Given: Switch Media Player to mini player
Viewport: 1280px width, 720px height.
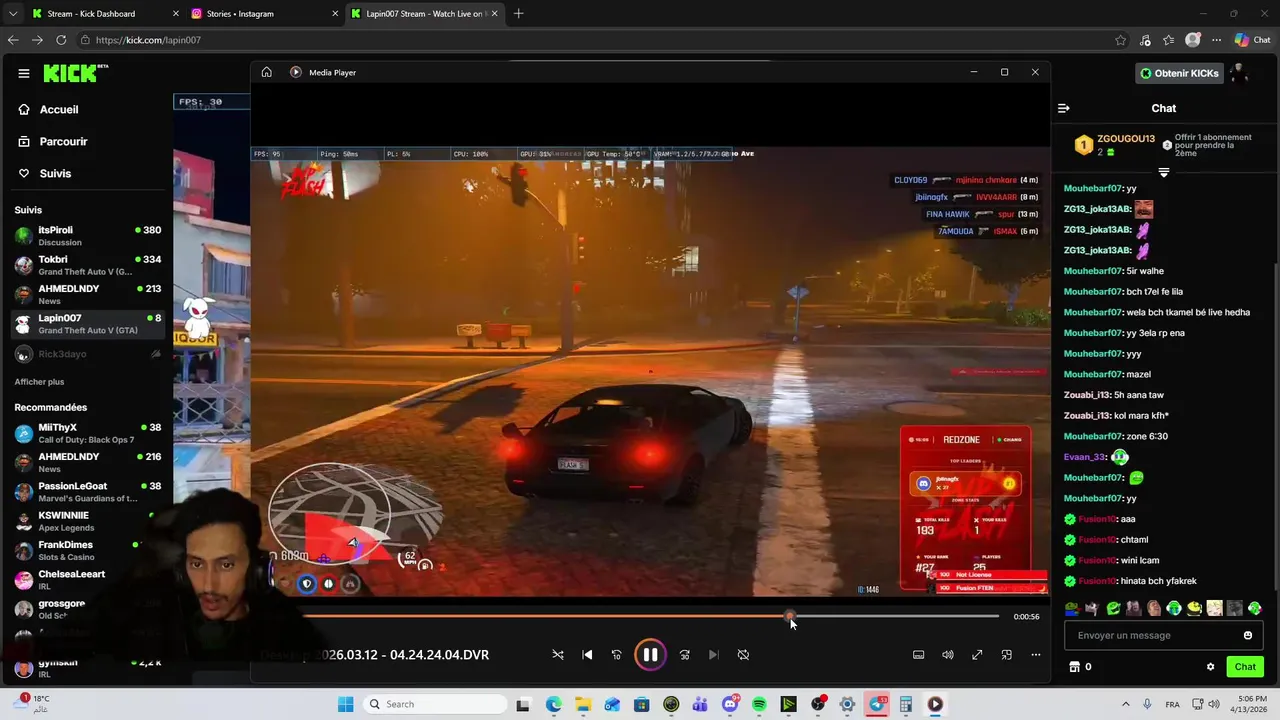Looking at the screenshot, I should (x=1006, y=655).
